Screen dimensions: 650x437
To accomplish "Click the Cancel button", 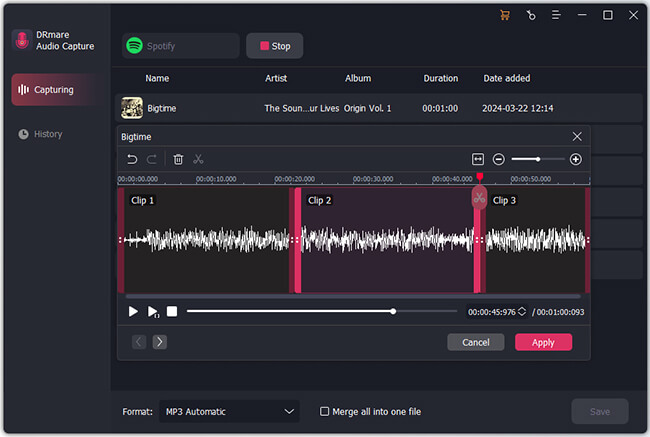I will click(476, 342).
